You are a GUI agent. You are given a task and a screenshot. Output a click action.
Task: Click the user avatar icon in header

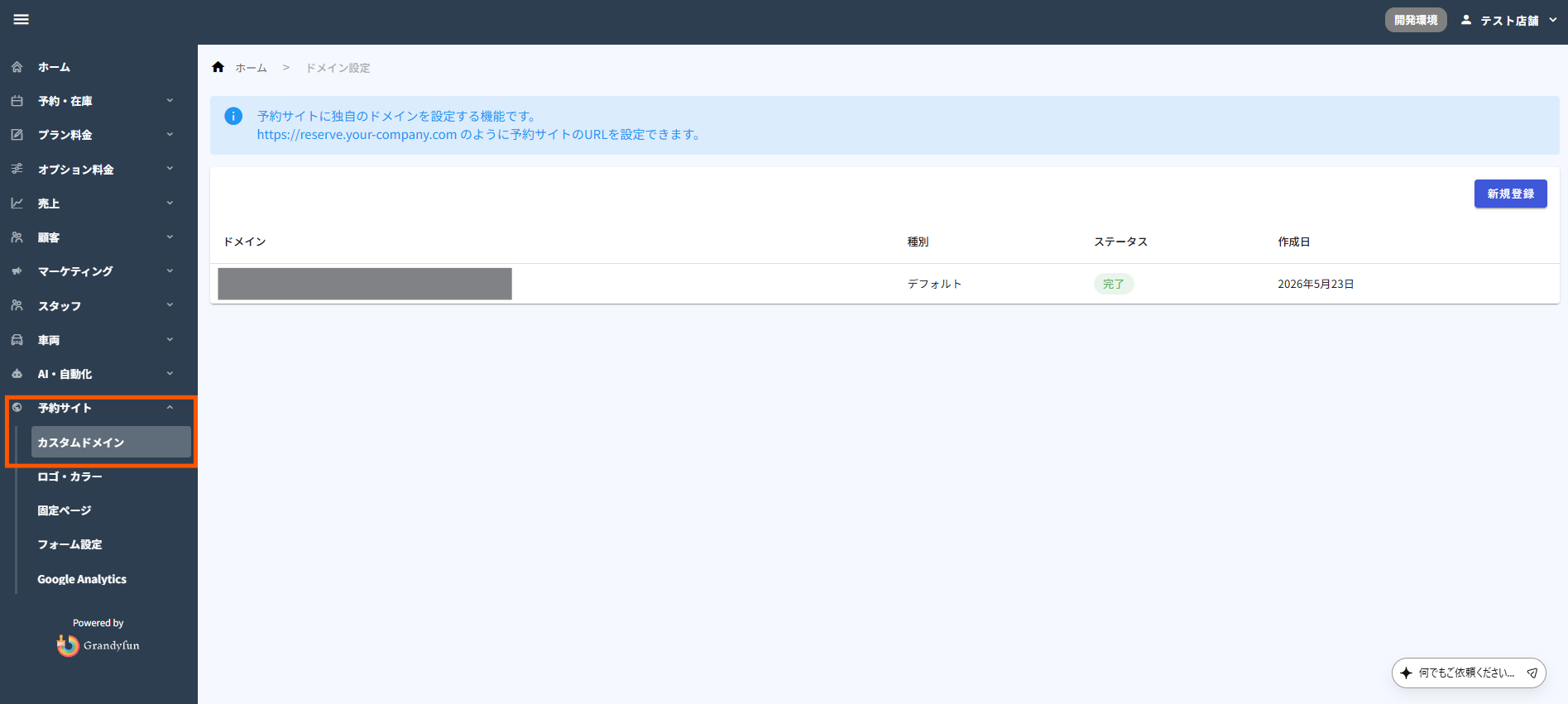pos(1466,20)
